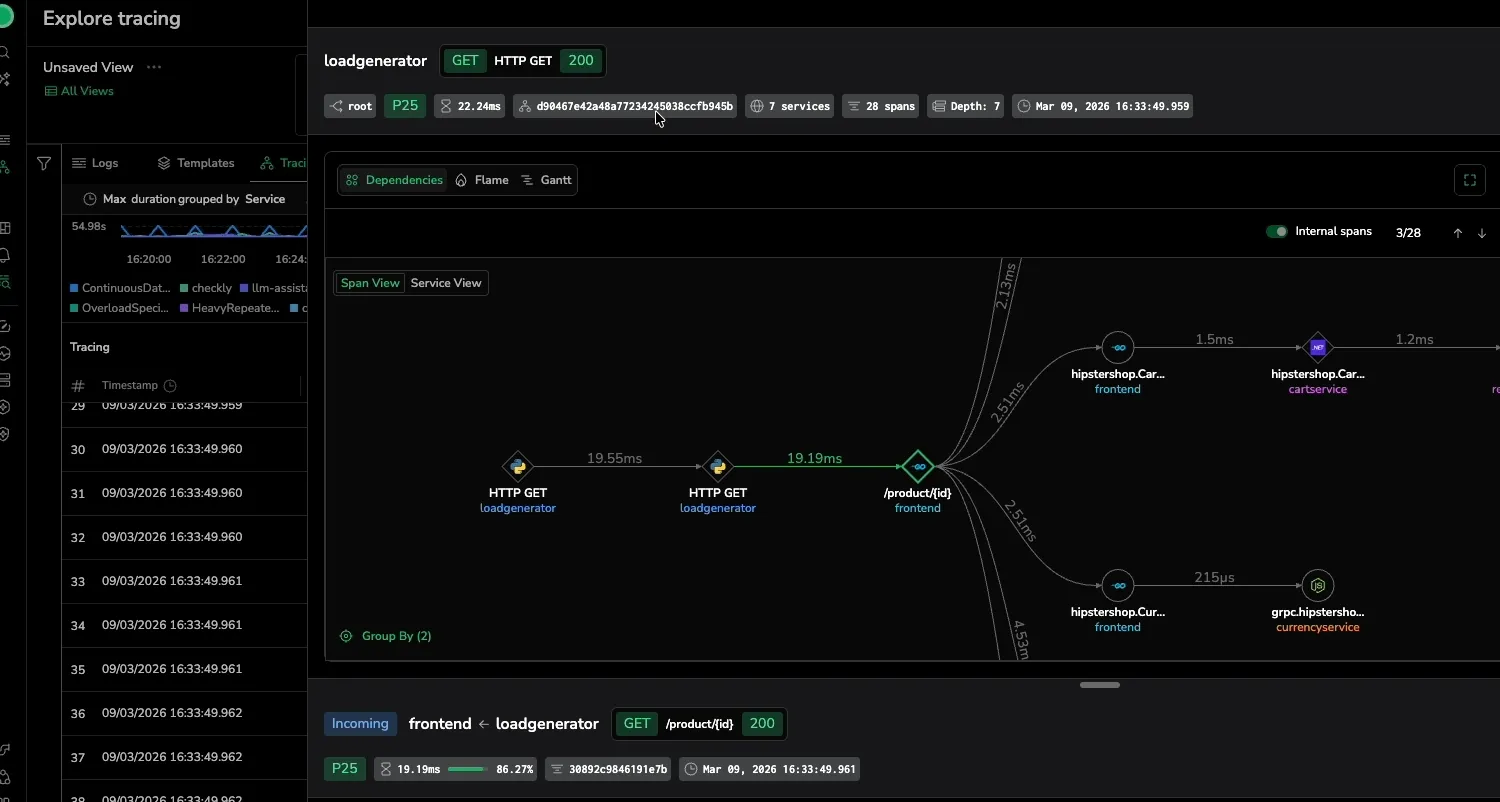Image resolution: width=1500 pixels, height=802 pixels.
Task: Click the currencyservice Node.js node icon
Action: click(x=1318, y=586)
